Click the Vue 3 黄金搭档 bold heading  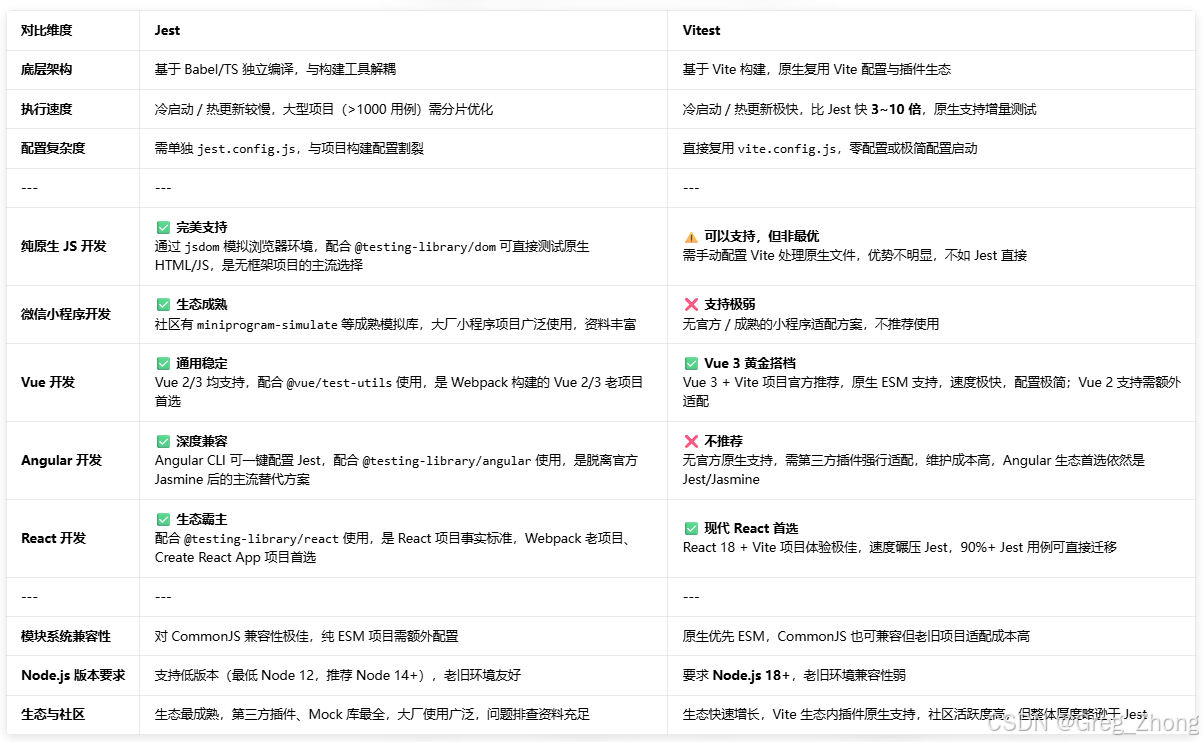[x=750, y=364]
